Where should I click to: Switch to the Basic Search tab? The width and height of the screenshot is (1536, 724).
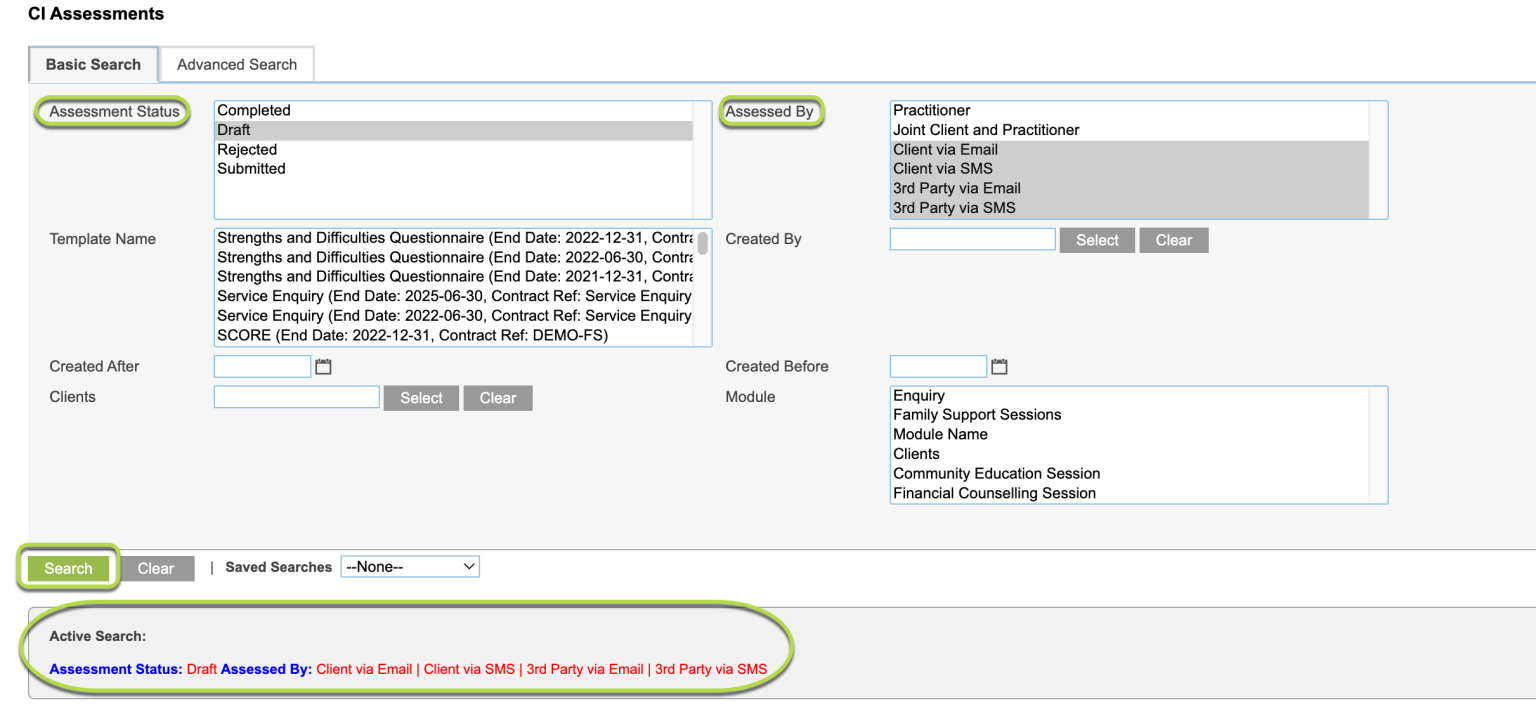(x=93, y=64)
